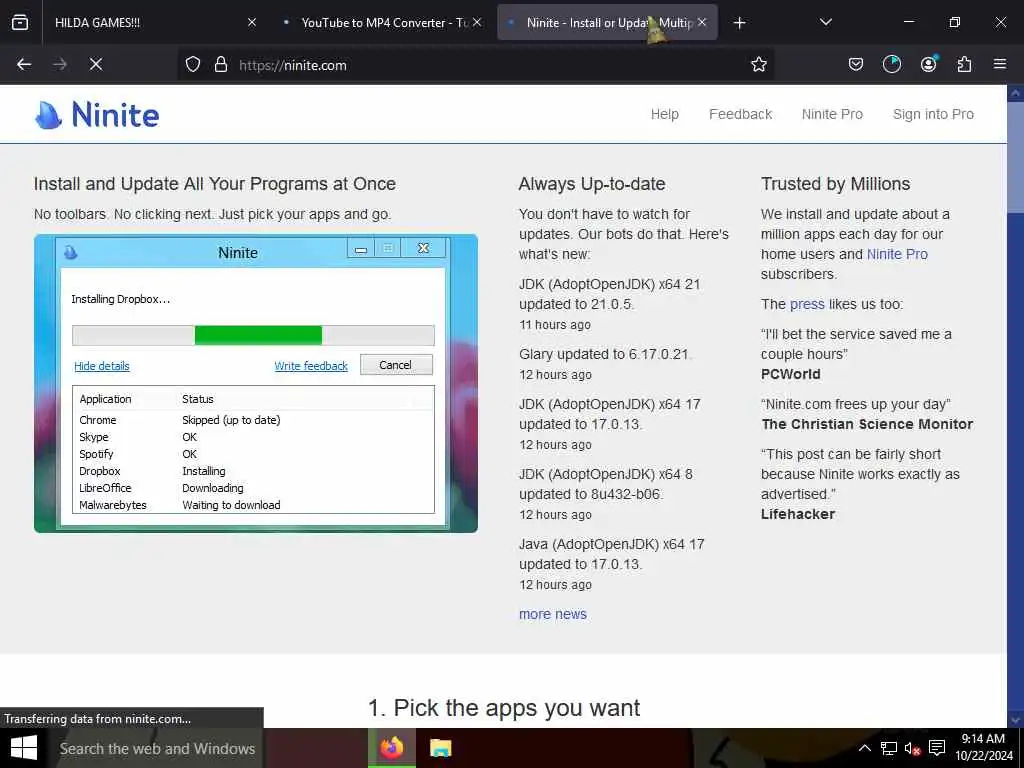
Task: Click the Search the web and Windows box
Action: tap(157, 748)
